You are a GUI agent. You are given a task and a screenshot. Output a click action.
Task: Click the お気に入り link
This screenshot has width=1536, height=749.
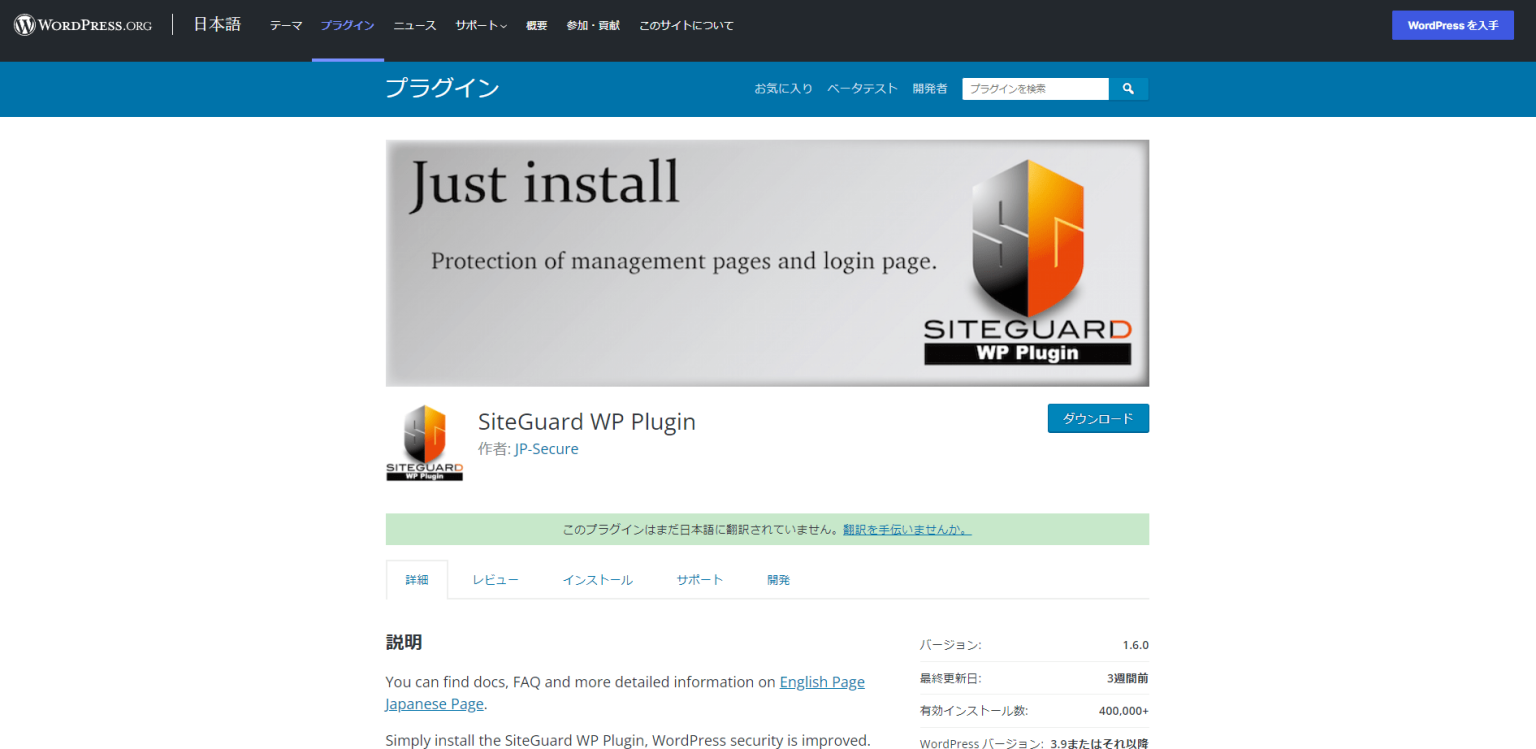tap(783, 88)
